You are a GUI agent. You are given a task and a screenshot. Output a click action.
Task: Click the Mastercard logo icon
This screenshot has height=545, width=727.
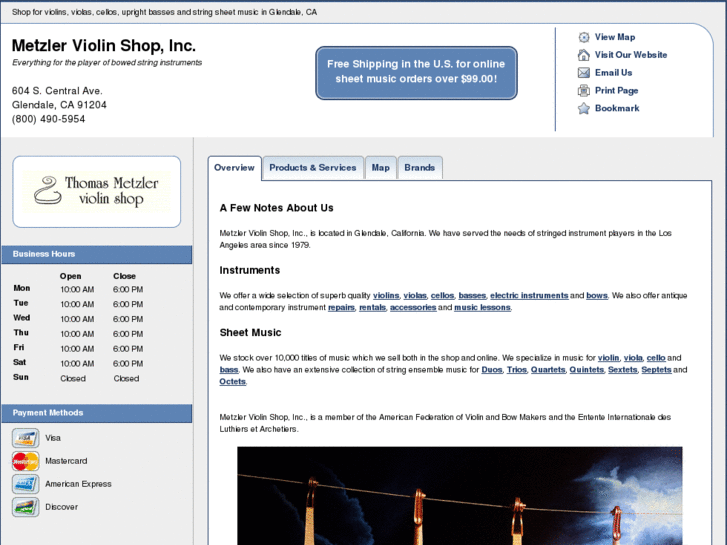[26, 461]
